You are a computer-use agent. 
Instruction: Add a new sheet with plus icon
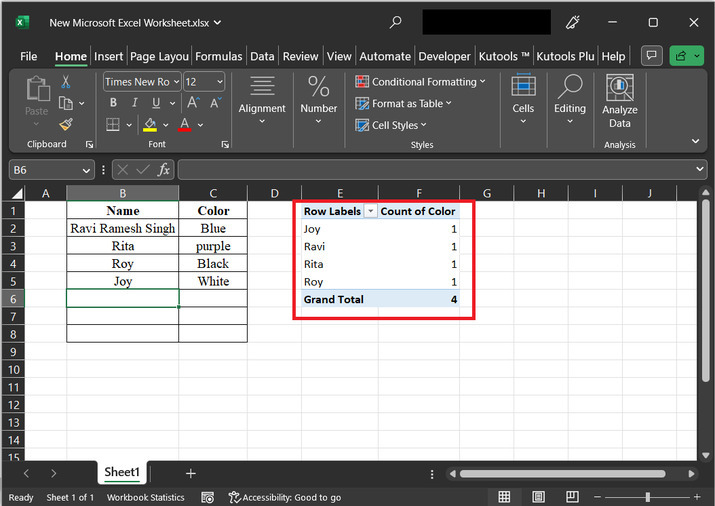click(190, 473)
